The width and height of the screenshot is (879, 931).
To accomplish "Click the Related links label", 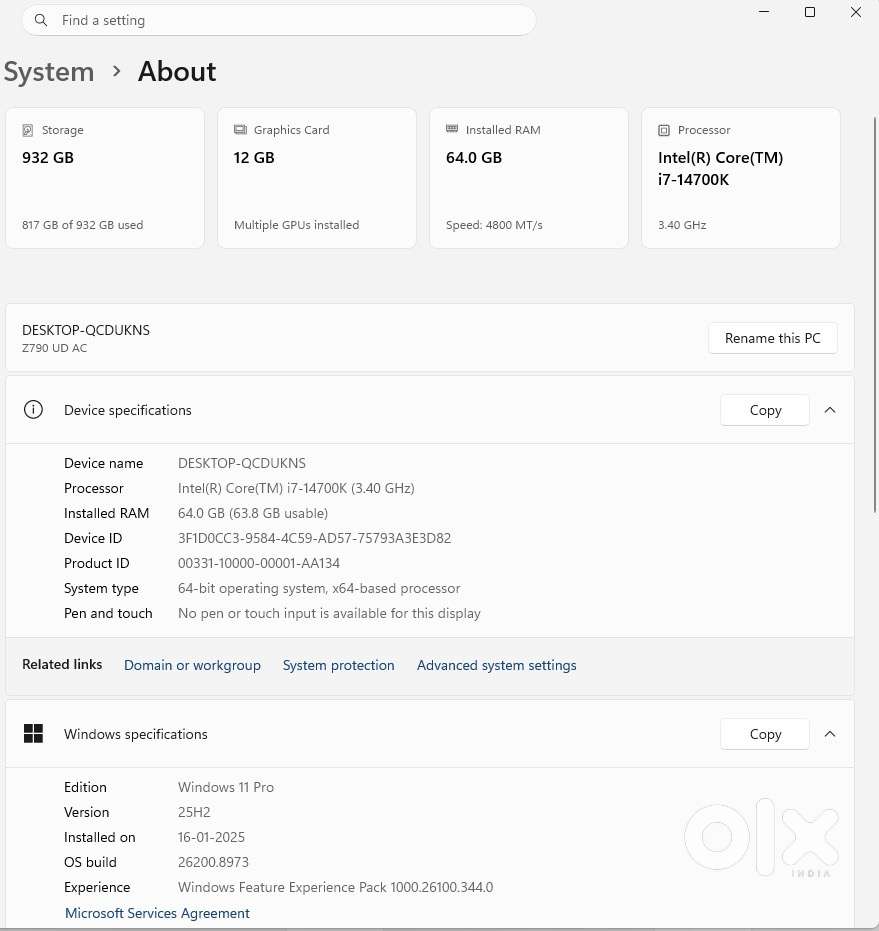I will pyautogui.click(x=62, y=664).
